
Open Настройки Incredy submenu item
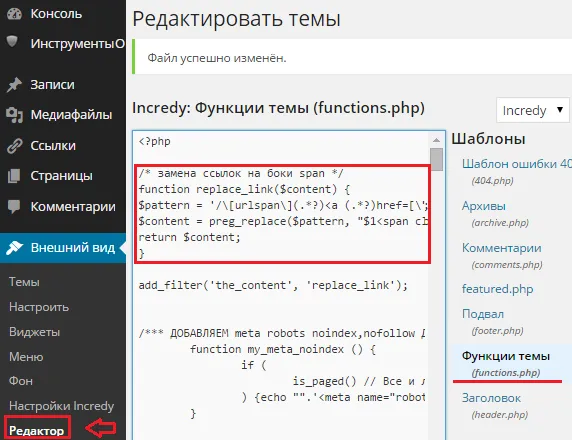point(61,406)
